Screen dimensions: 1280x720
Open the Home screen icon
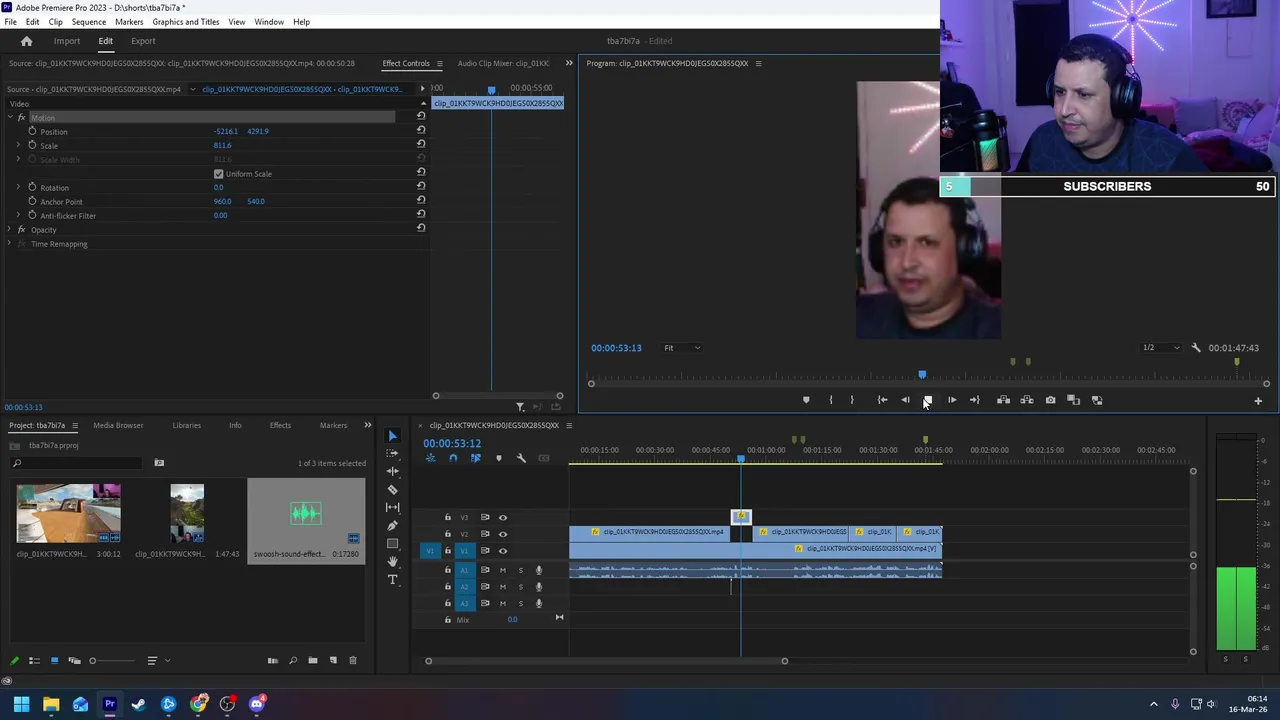[x=27, y=41]
